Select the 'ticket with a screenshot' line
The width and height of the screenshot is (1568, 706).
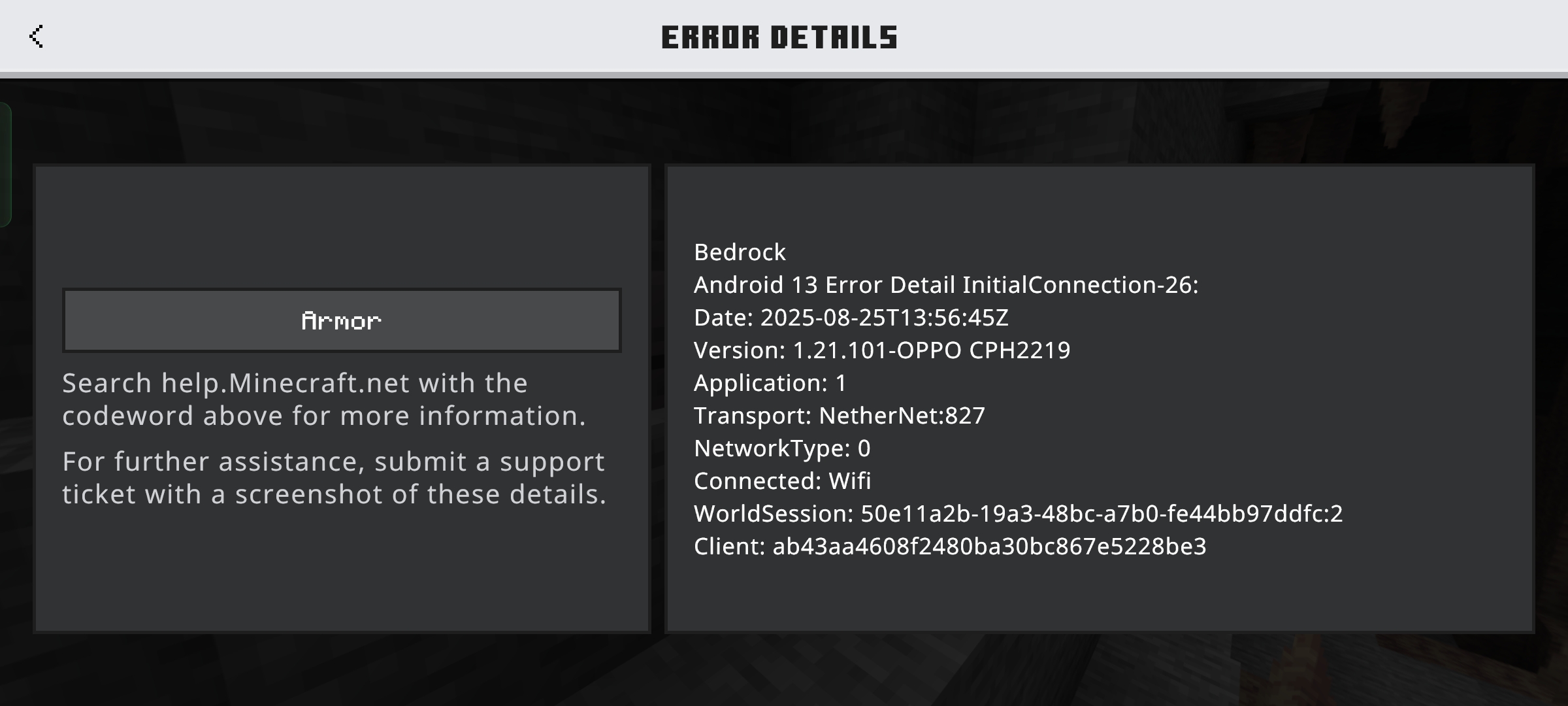[x=335, y=494]
